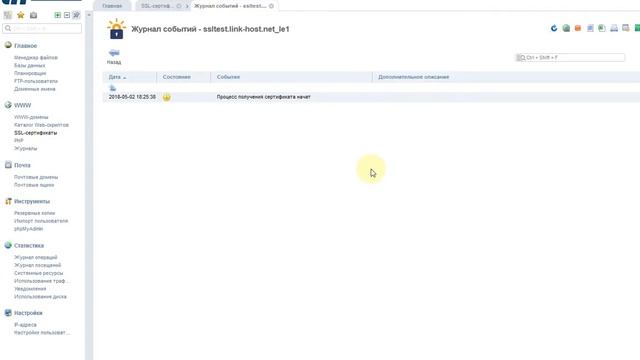Click the Назад back arrow button
Viewport: 640px width, 360px height.
(x=114, y=57)
